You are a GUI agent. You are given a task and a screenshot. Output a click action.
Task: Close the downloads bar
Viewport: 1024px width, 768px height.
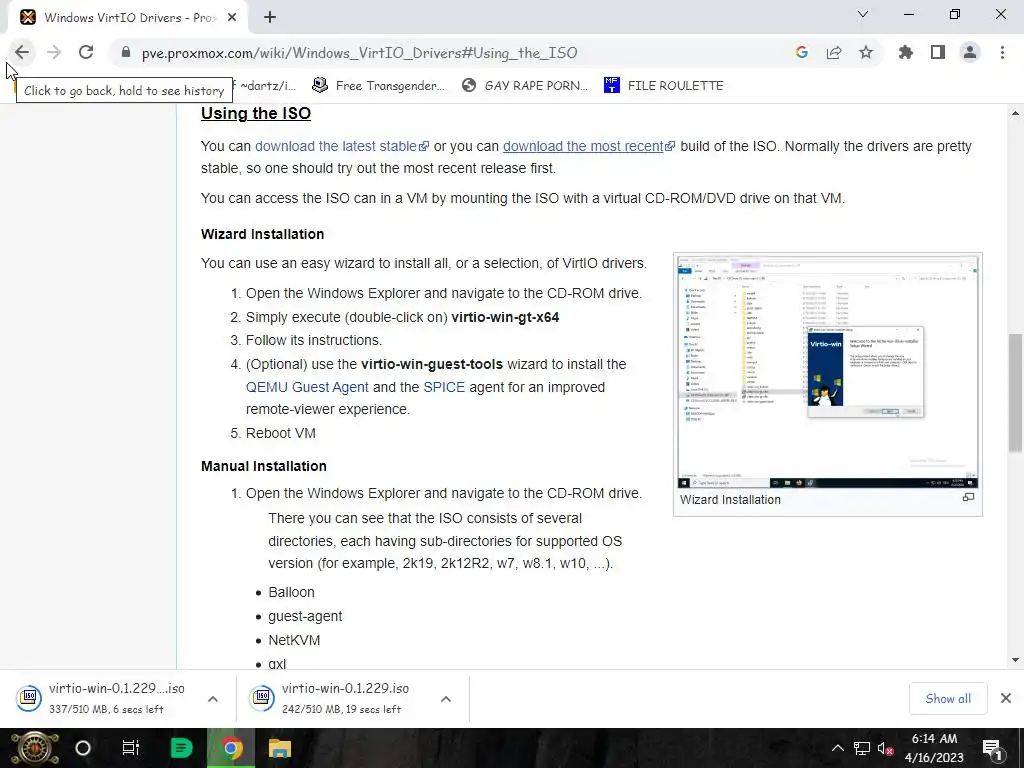coord(1006,698)
